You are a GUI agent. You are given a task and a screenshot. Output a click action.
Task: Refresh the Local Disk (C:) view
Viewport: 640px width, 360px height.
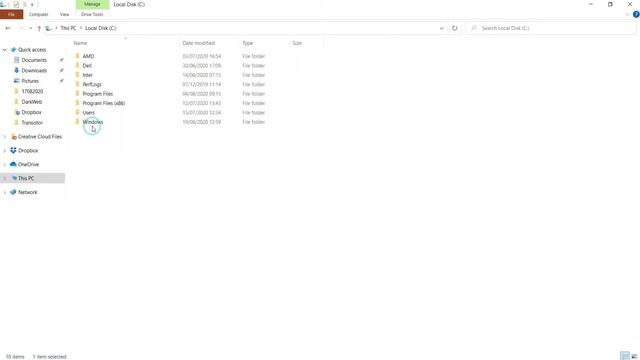[x=454, y=28]
